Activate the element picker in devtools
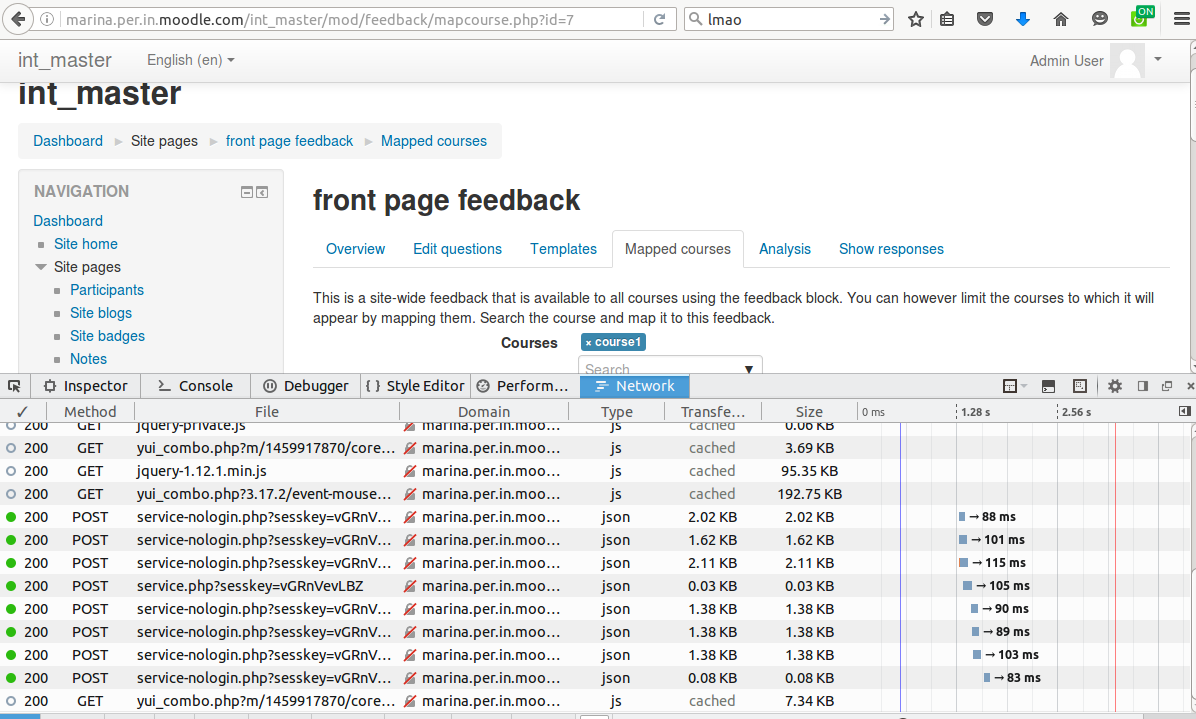 coord(14,386)
